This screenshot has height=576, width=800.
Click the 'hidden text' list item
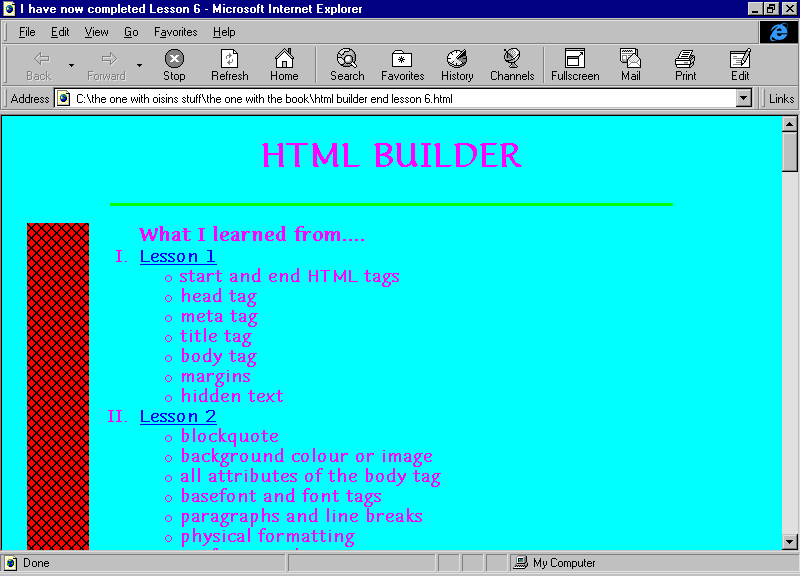pos(232,396)
